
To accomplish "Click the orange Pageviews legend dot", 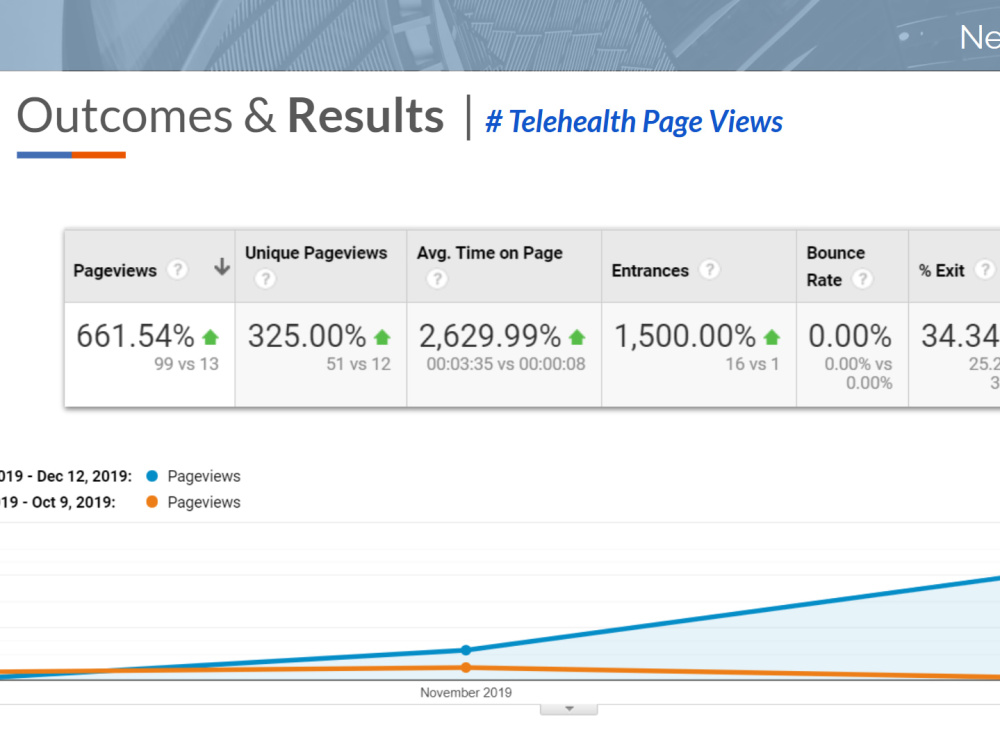I will coord(152,502).
